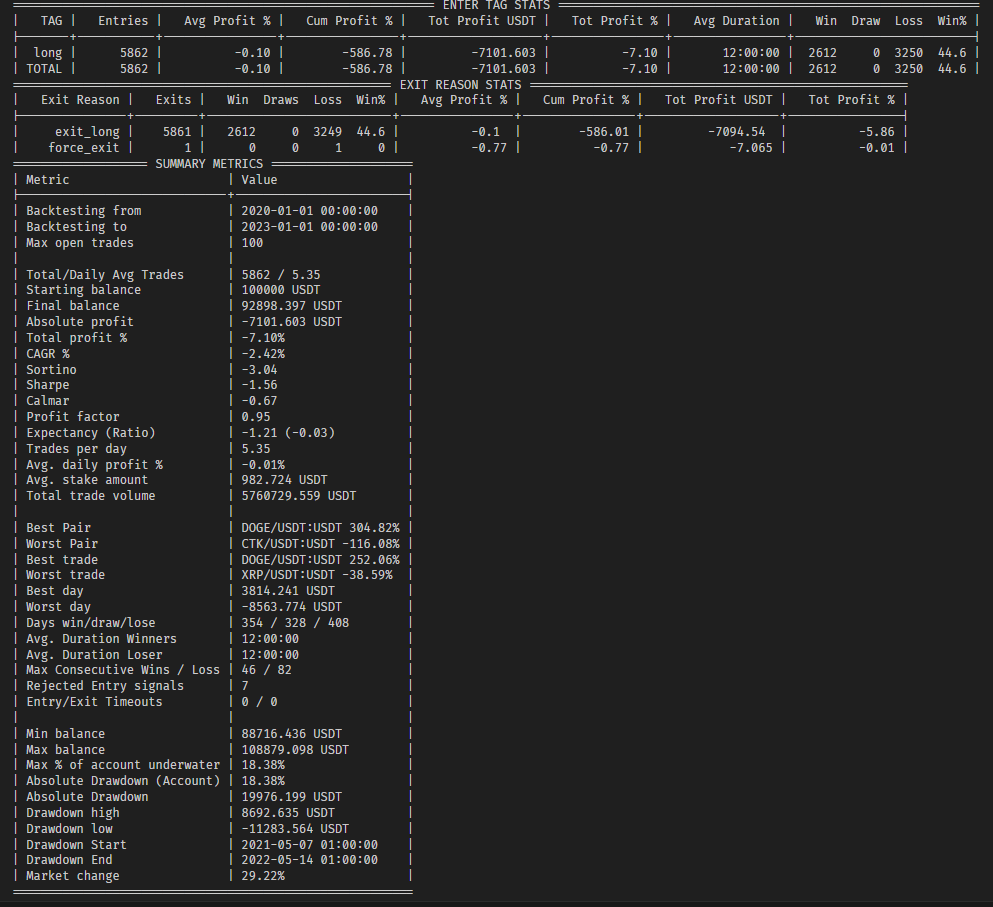The width and height of the screenshot is (993, 907).
Task: Click Avg. Duration Loser value
Action: [270, 654]
